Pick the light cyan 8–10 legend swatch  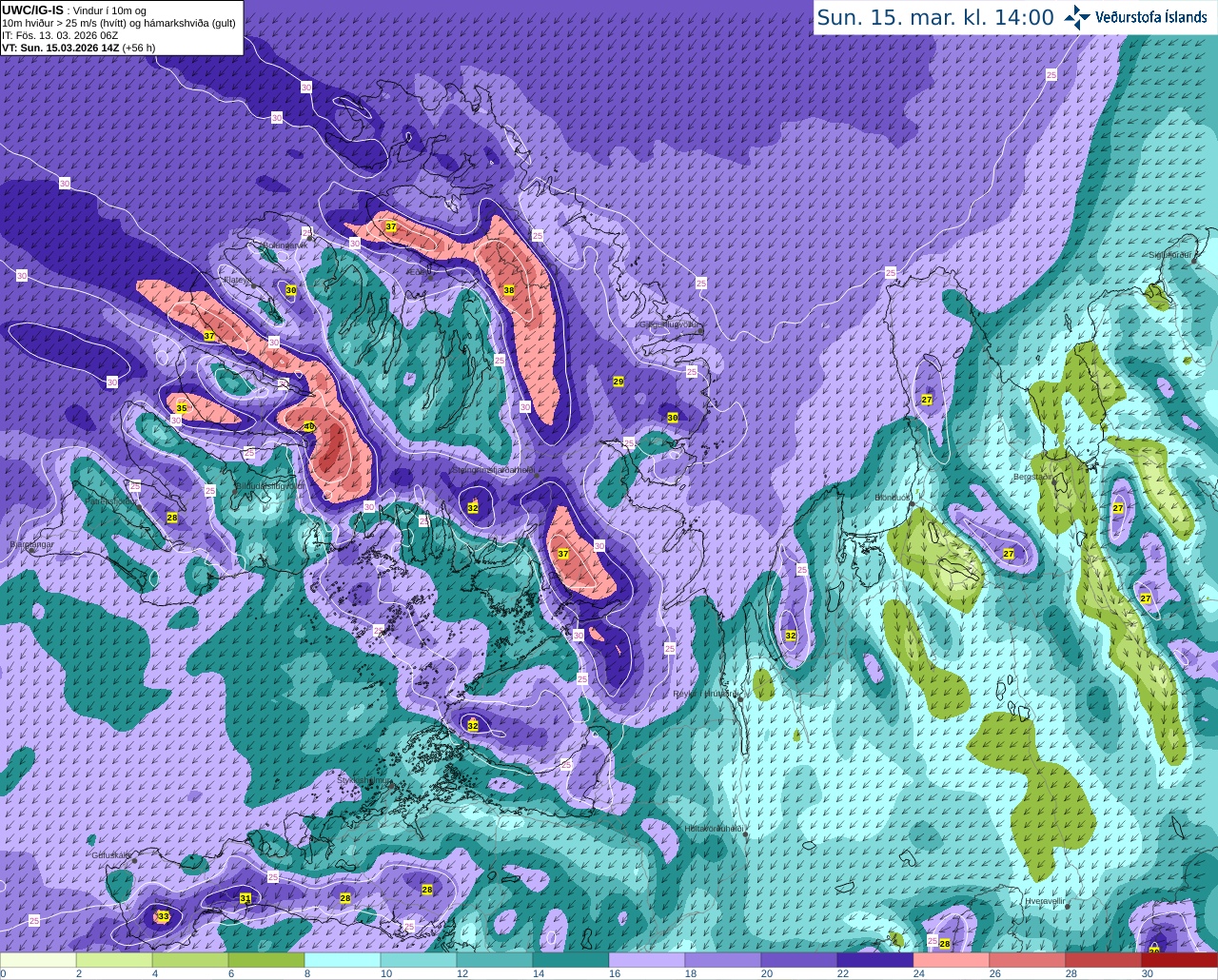[343, 960]
